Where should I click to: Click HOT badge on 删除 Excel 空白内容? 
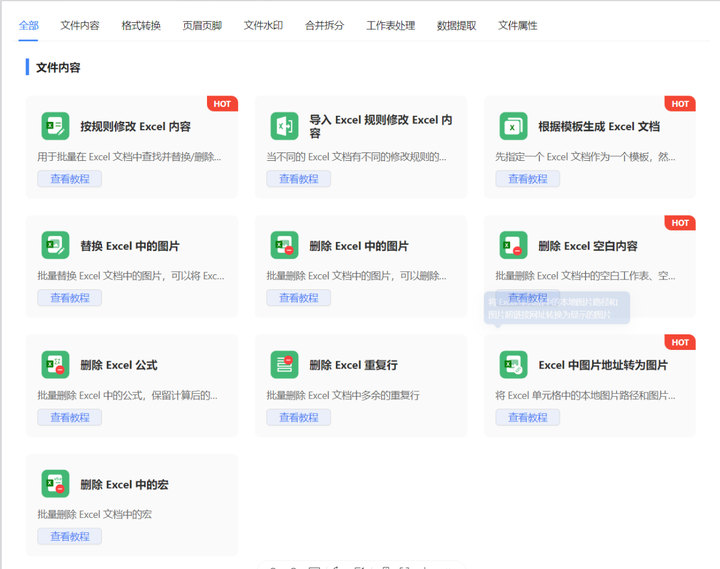tap(680, 223)
